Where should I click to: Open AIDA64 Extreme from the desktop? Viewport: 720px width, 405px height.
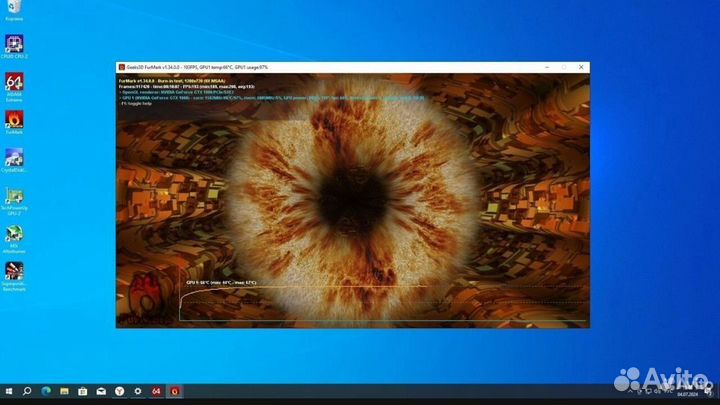(14, 81)
